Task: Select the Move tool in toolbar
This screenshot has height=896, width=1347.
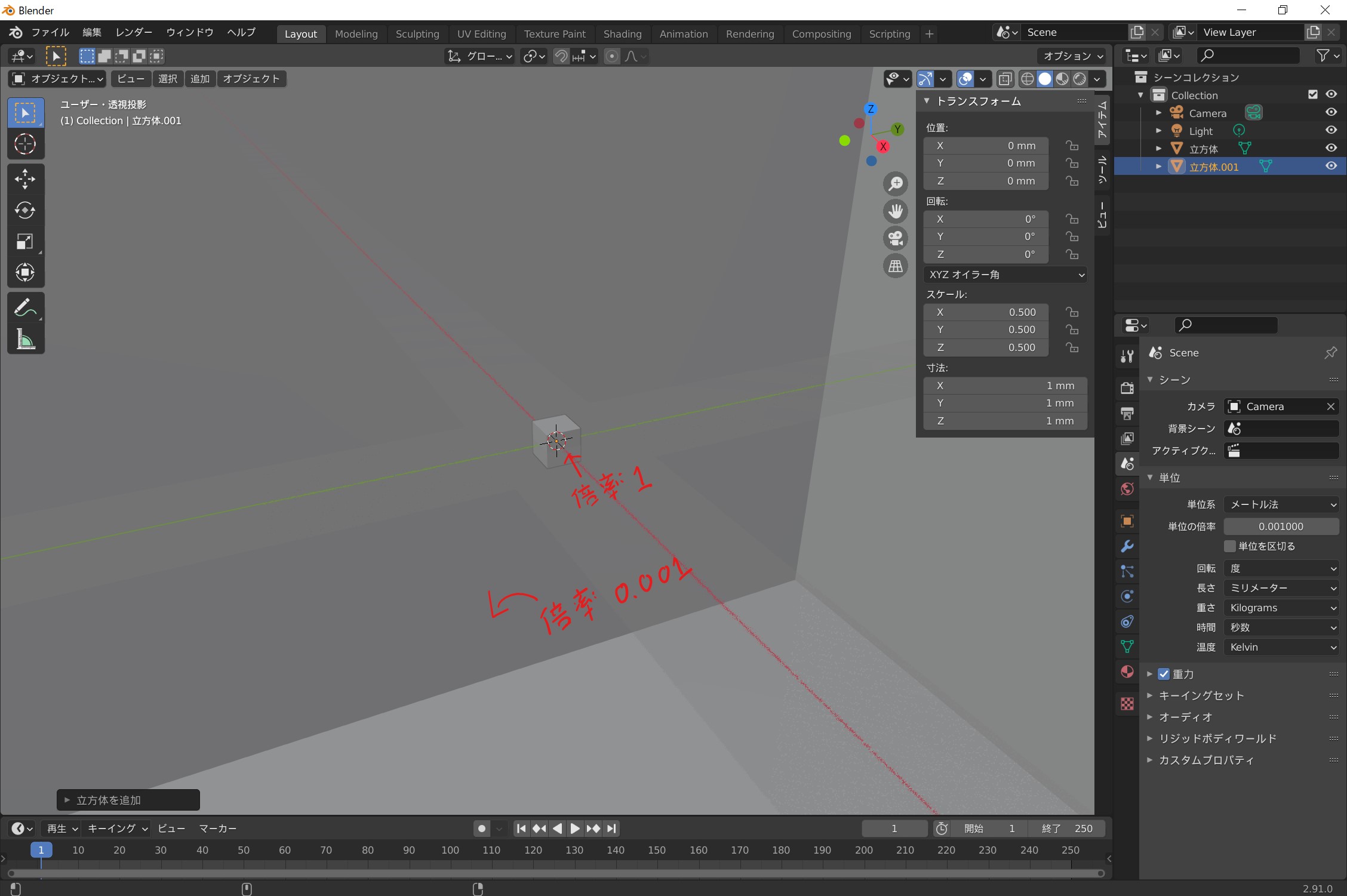Action: [x=25, y=178]
